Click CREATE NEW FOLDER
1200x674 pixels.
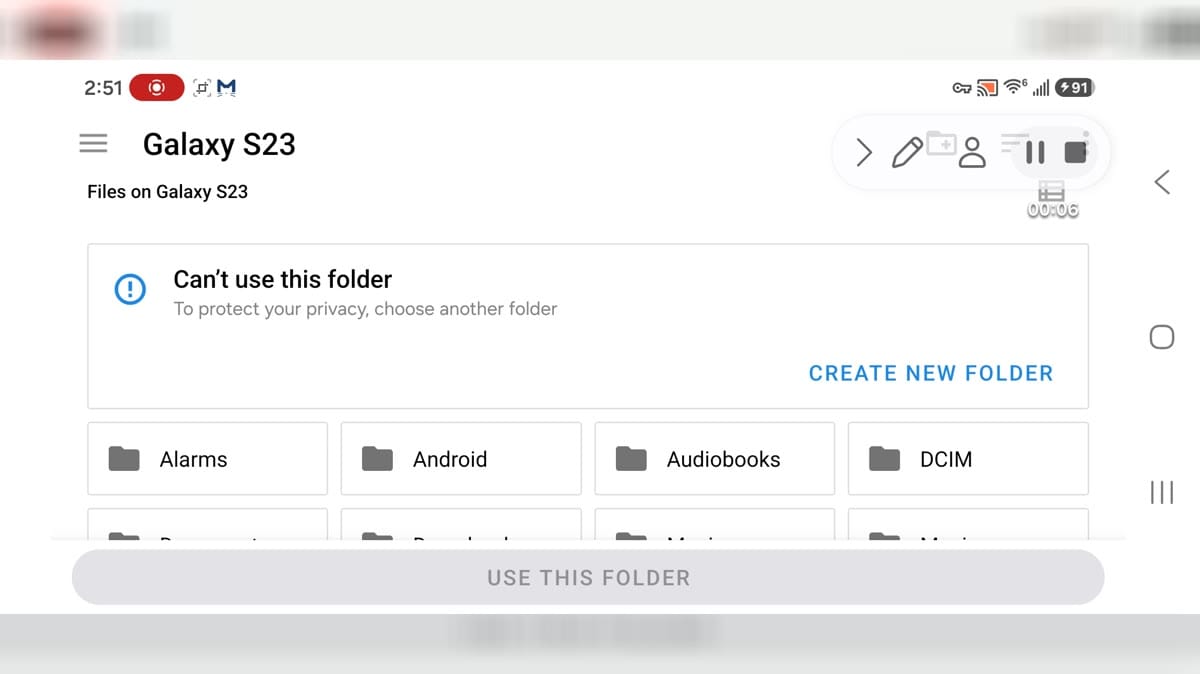coord(931,373)
